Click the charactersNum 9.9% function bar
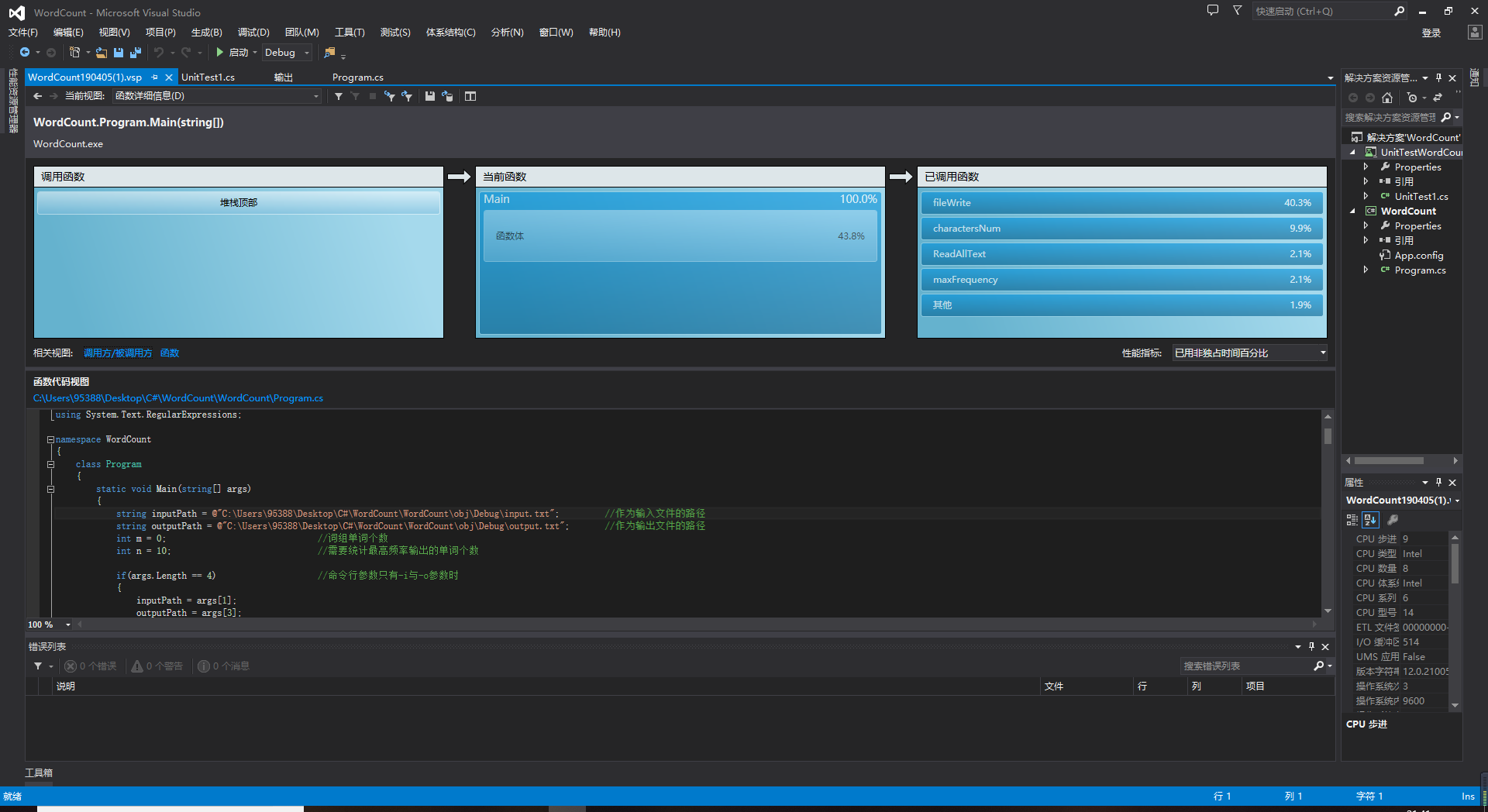The image size is (1488, 812). 1121,228
